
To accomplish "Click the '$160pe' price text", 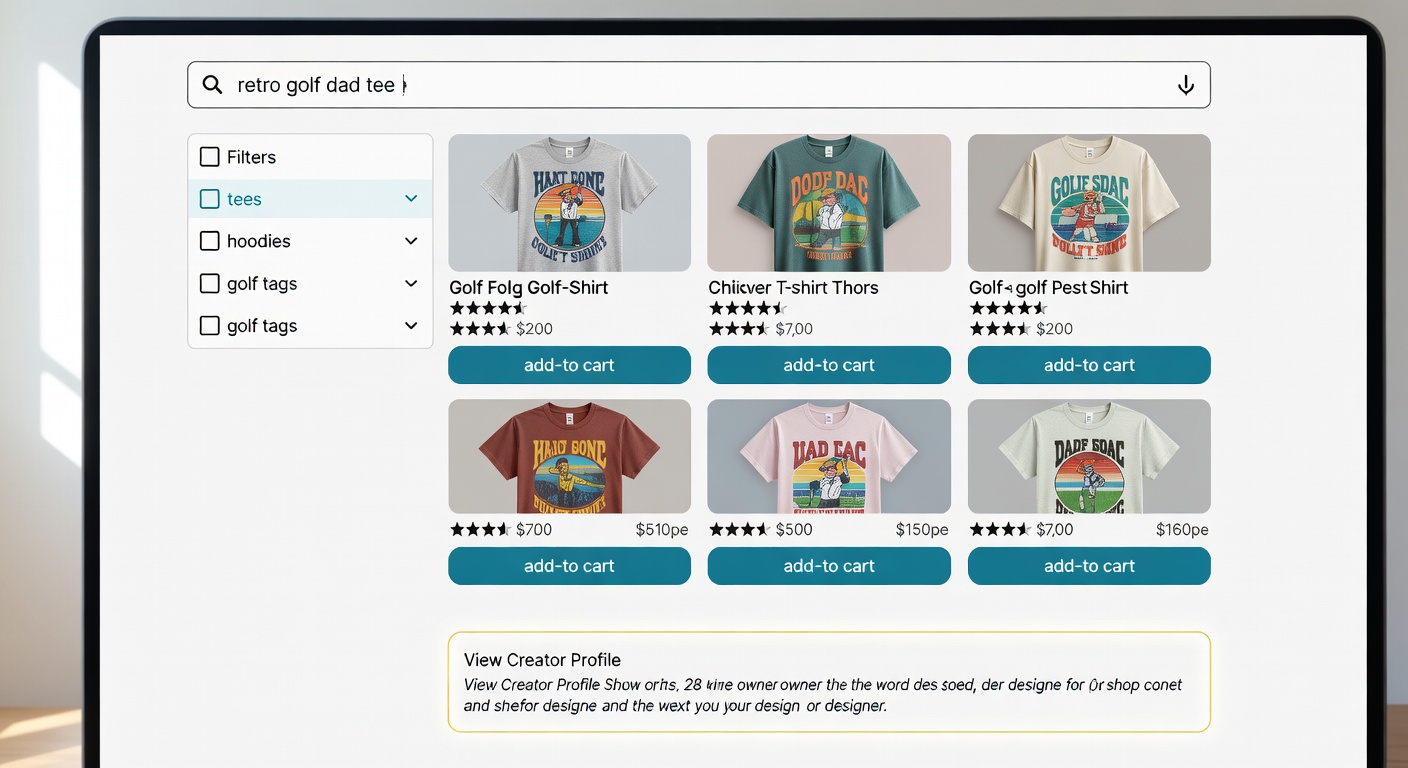I will point(1182,530).
